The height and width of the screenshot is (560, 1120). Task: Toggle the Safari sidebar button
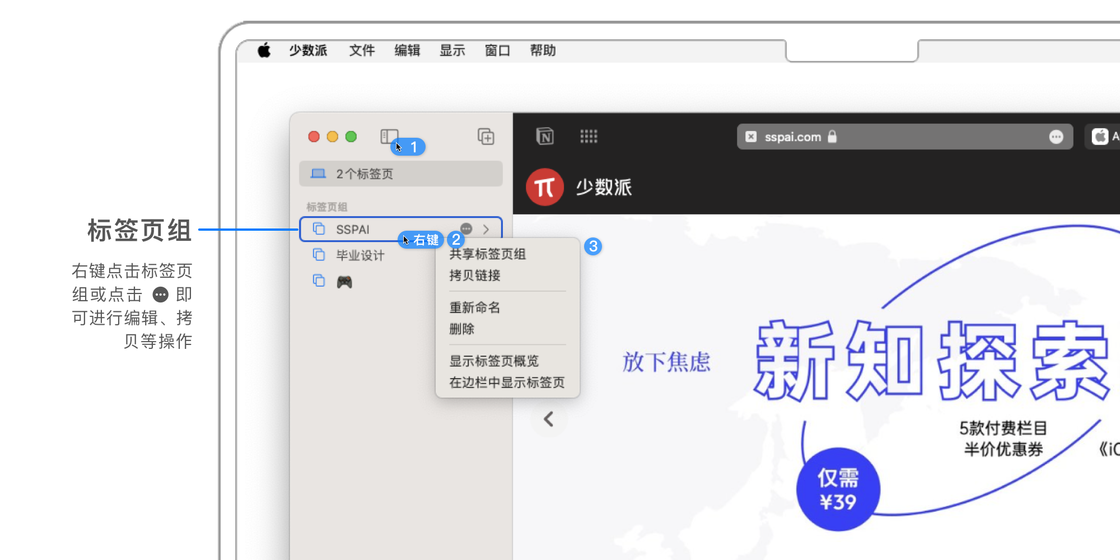point(389,136)
